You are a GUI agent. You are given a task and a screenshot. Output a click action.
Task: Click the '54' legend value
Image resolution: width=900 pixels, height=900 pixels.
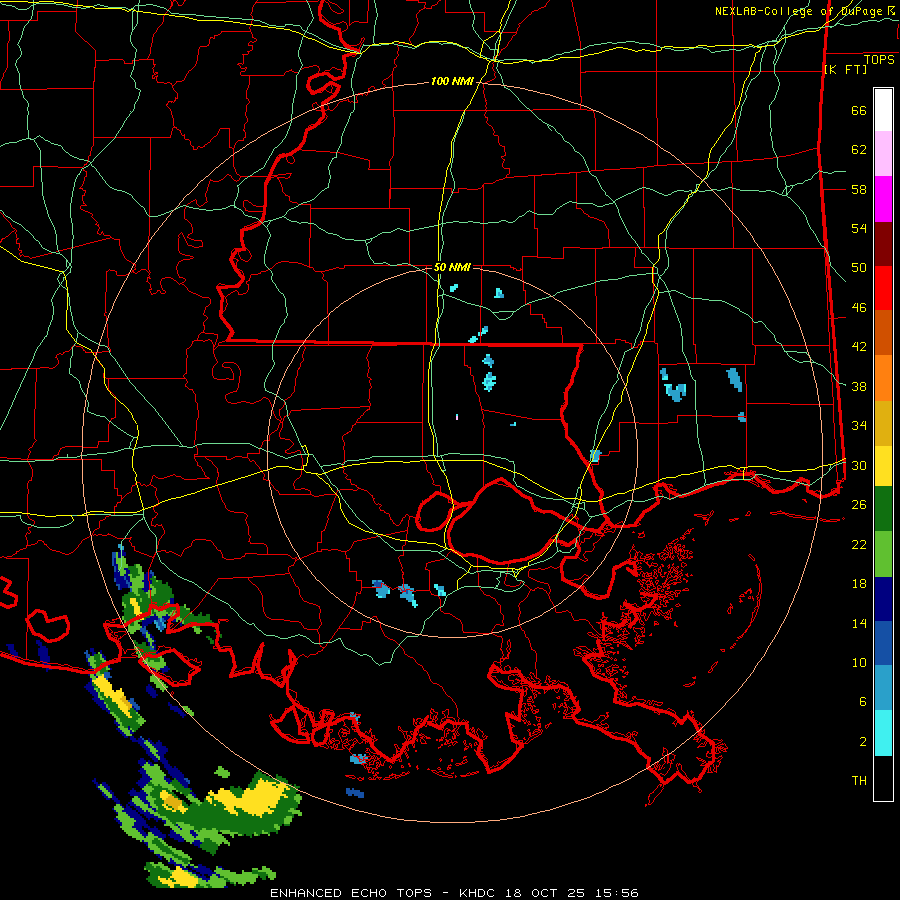click(859, 228)
